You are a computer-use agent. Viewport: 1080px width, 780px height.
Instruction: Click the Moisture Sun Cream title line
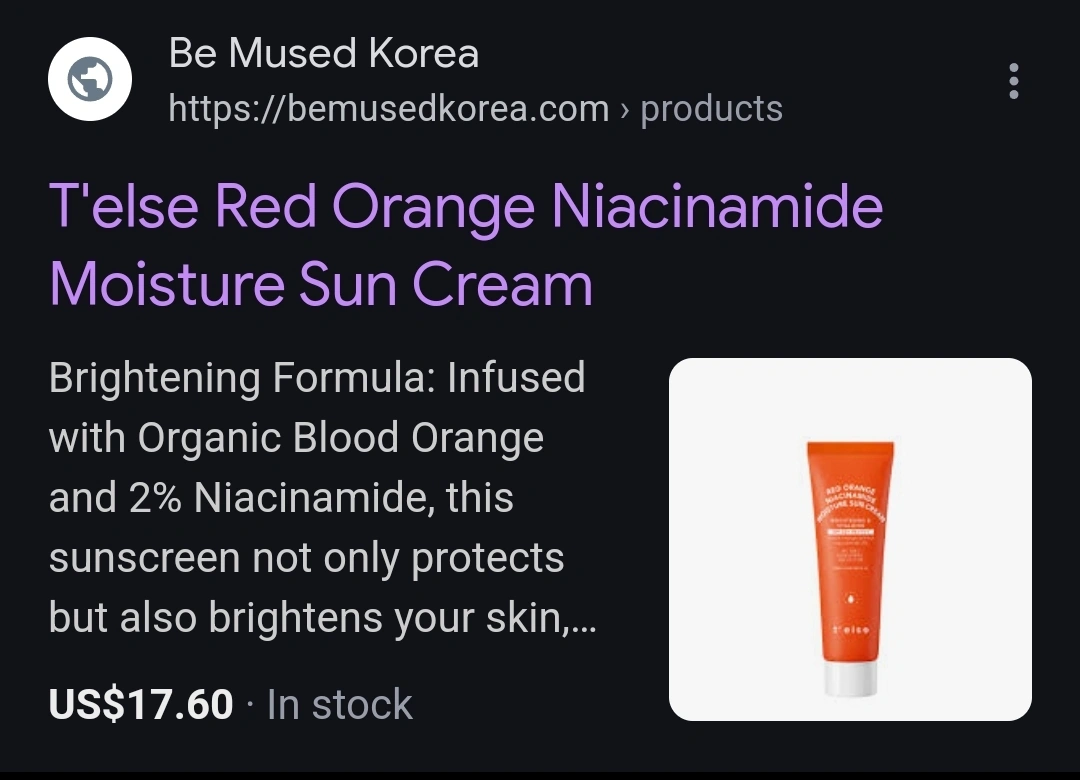(321, 284)
